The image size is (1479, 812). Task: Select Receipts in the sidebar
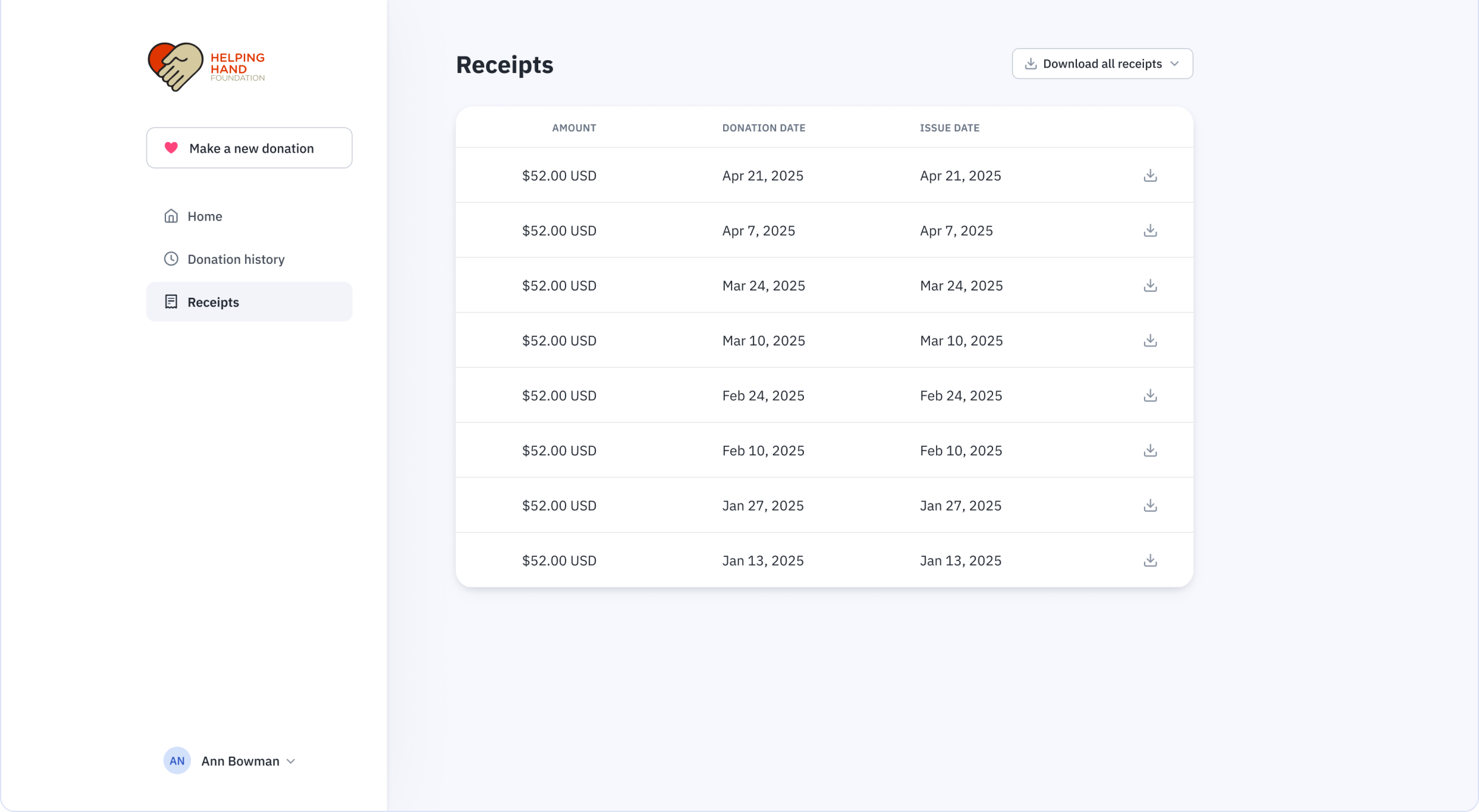coord(213,302)
